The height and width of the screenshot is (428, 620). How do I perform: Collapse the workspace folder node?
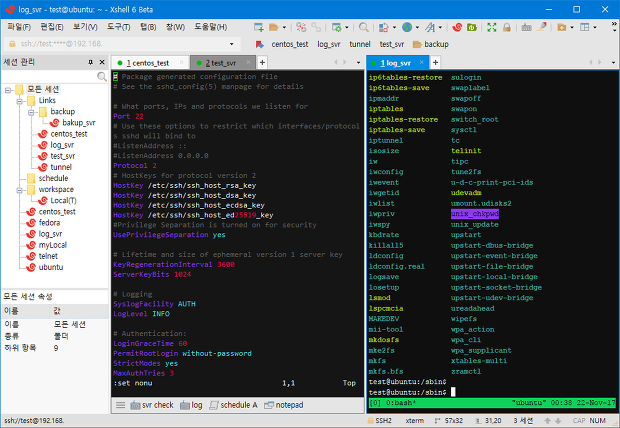pos(19,190)
